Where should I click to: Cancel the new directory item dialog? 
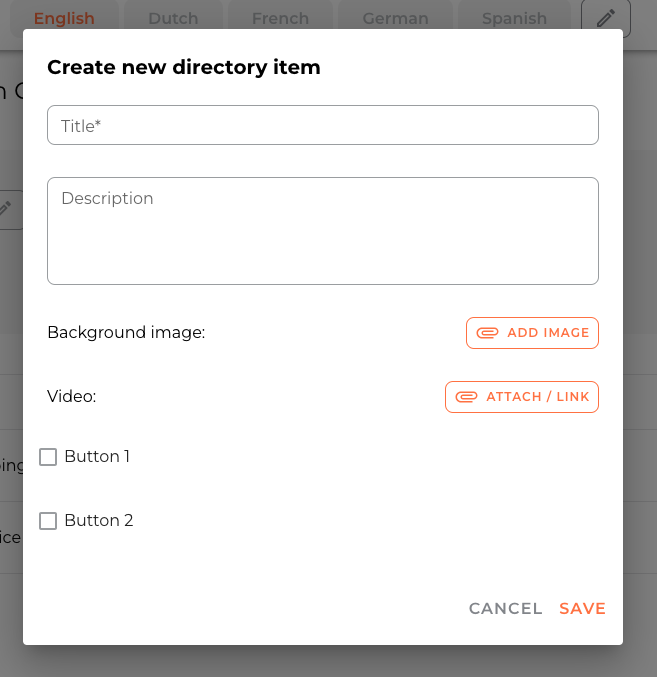(x=505, y=608)
